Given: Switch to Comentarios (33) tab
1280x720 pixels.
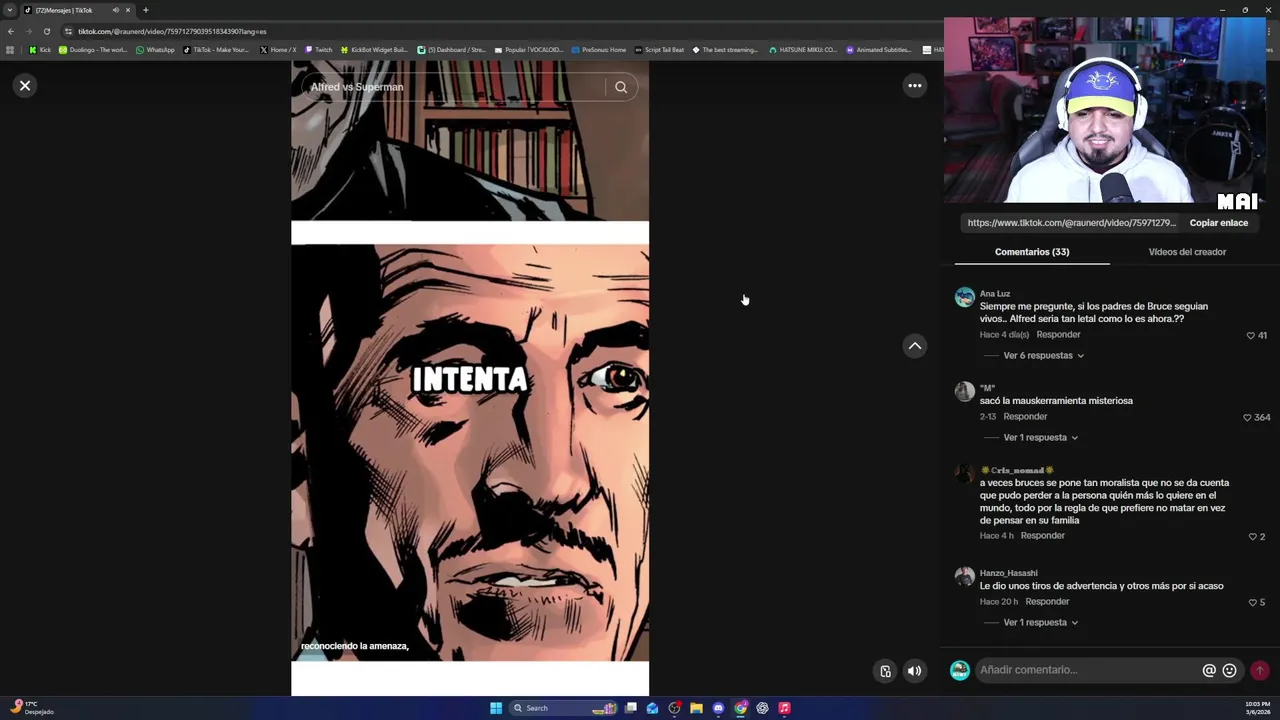Looking at the screenshot, I should point(1032,252).
